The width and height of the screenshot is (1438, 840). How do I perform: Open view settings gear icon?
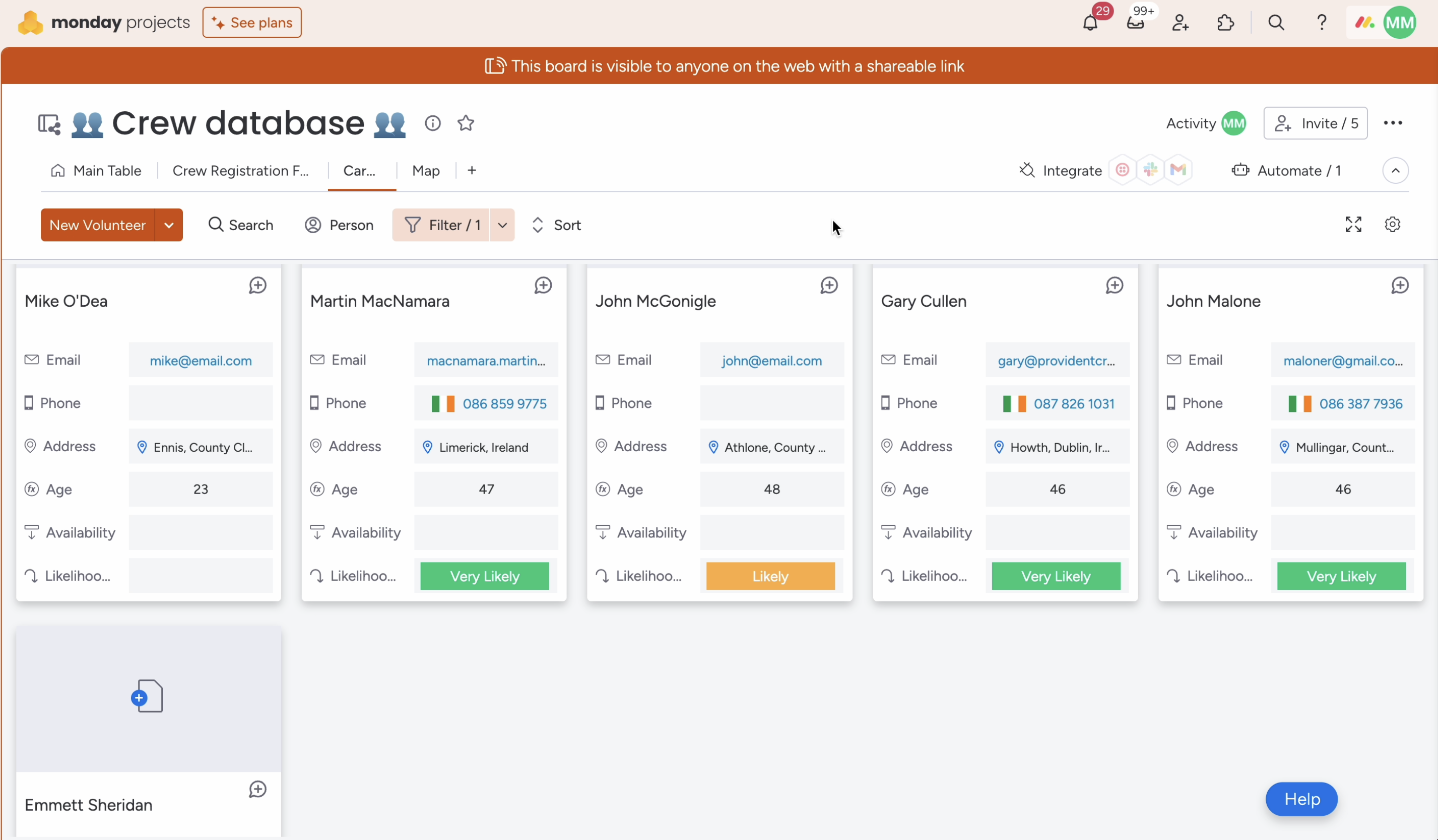coord(1392,225)
